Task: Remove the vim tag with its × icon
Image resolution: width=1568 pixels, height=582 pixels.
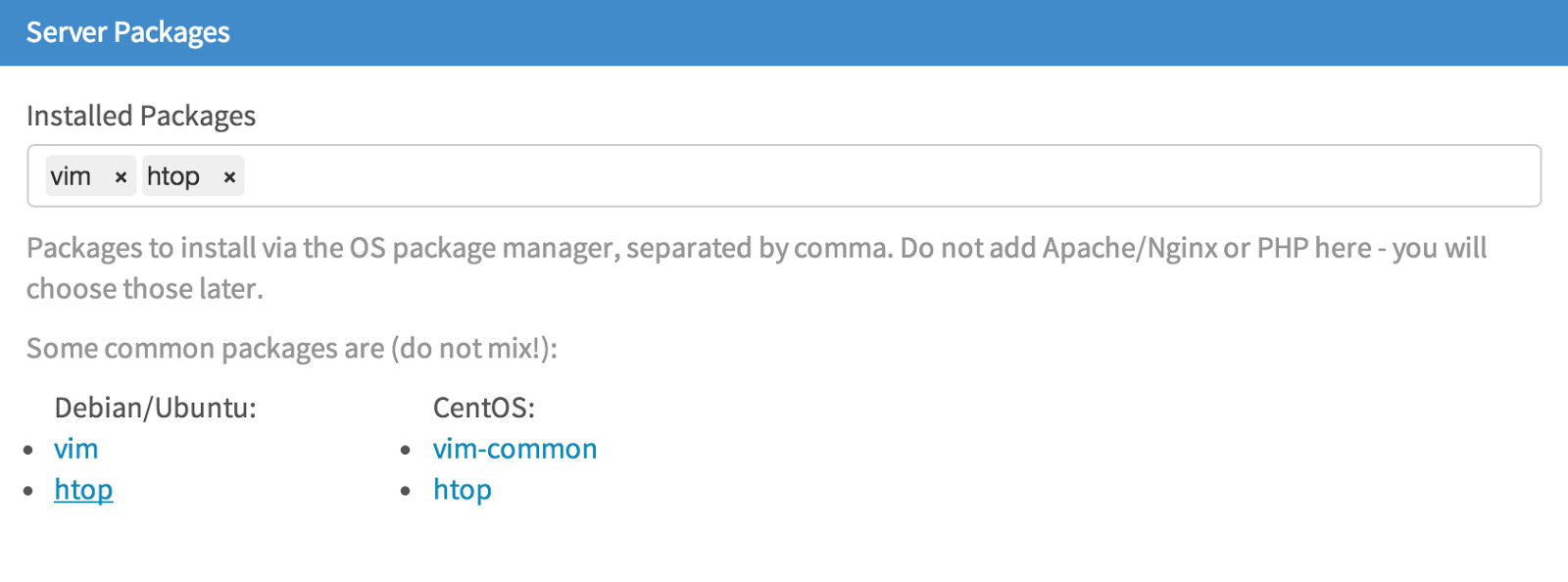Action: (121, 177)
